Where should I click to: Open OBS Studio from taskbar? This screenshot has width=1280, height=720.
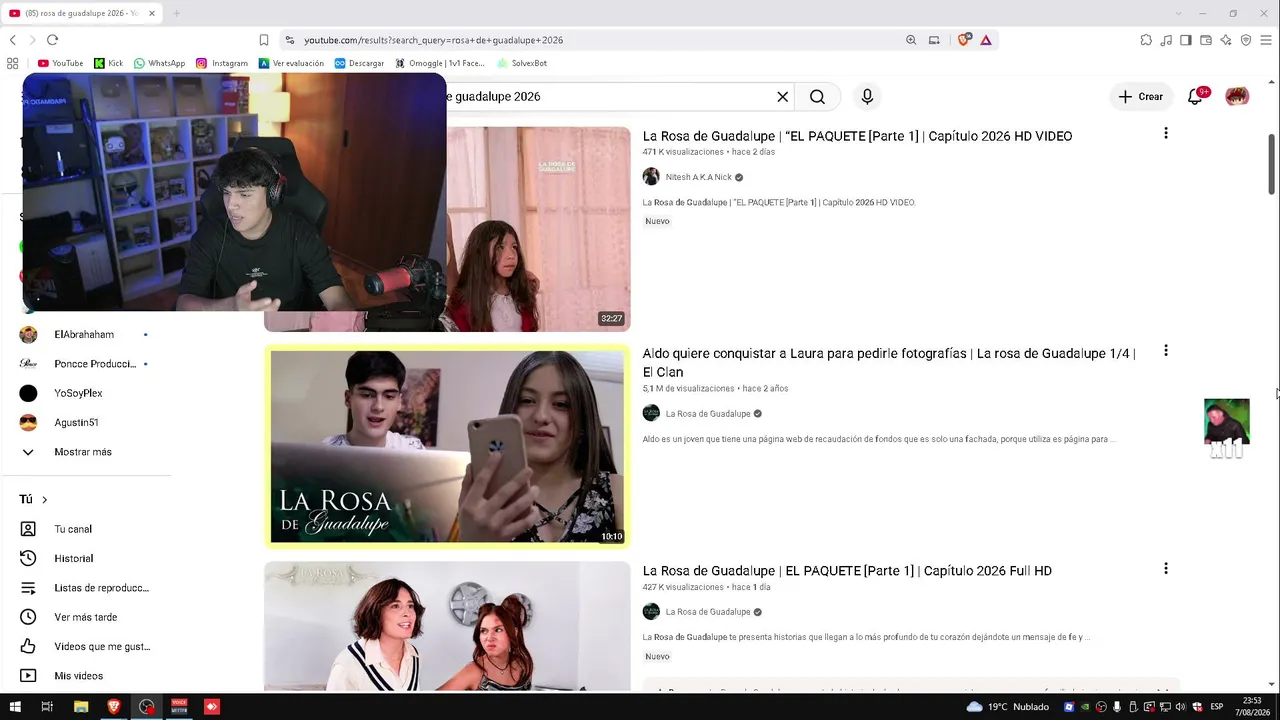coord(147,707)
